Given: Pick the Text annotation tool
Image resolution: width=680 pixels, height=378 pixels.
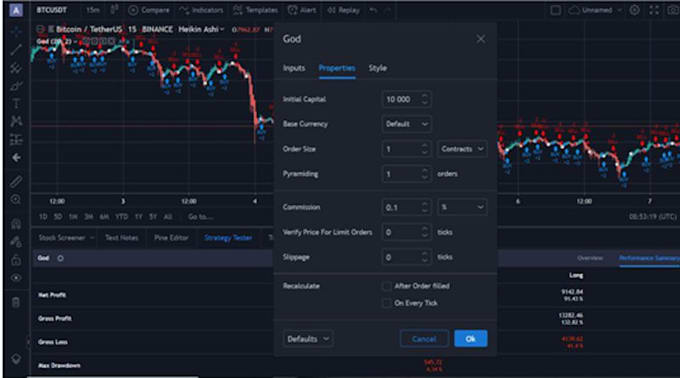Looking at the screenshot, I should [x=16, y=103].
